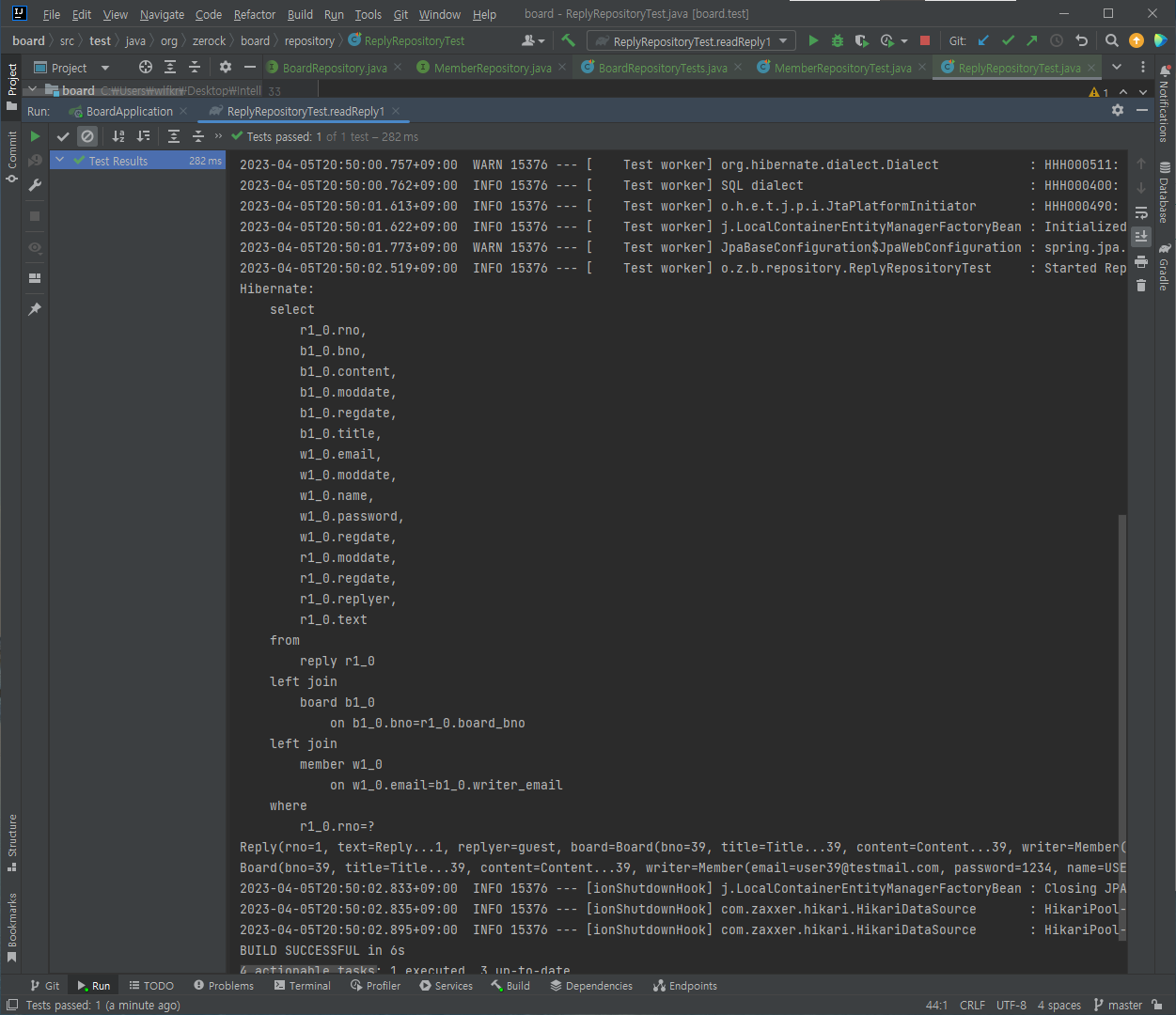Open Git tool window at bottom
Image resolution: width=1176 pixels, height=1015 pixels.
(44, 986)
